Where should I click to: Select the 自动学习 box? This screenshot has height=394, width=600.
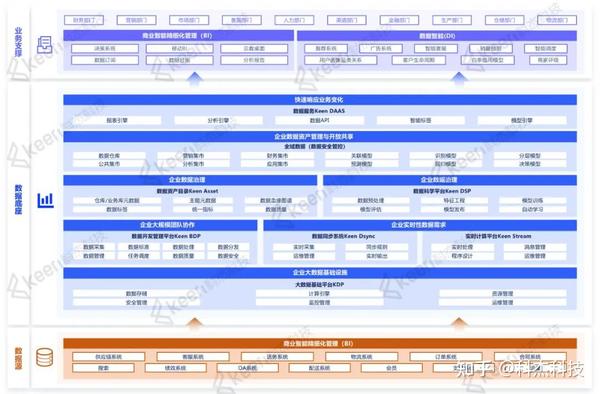point(533,210)
